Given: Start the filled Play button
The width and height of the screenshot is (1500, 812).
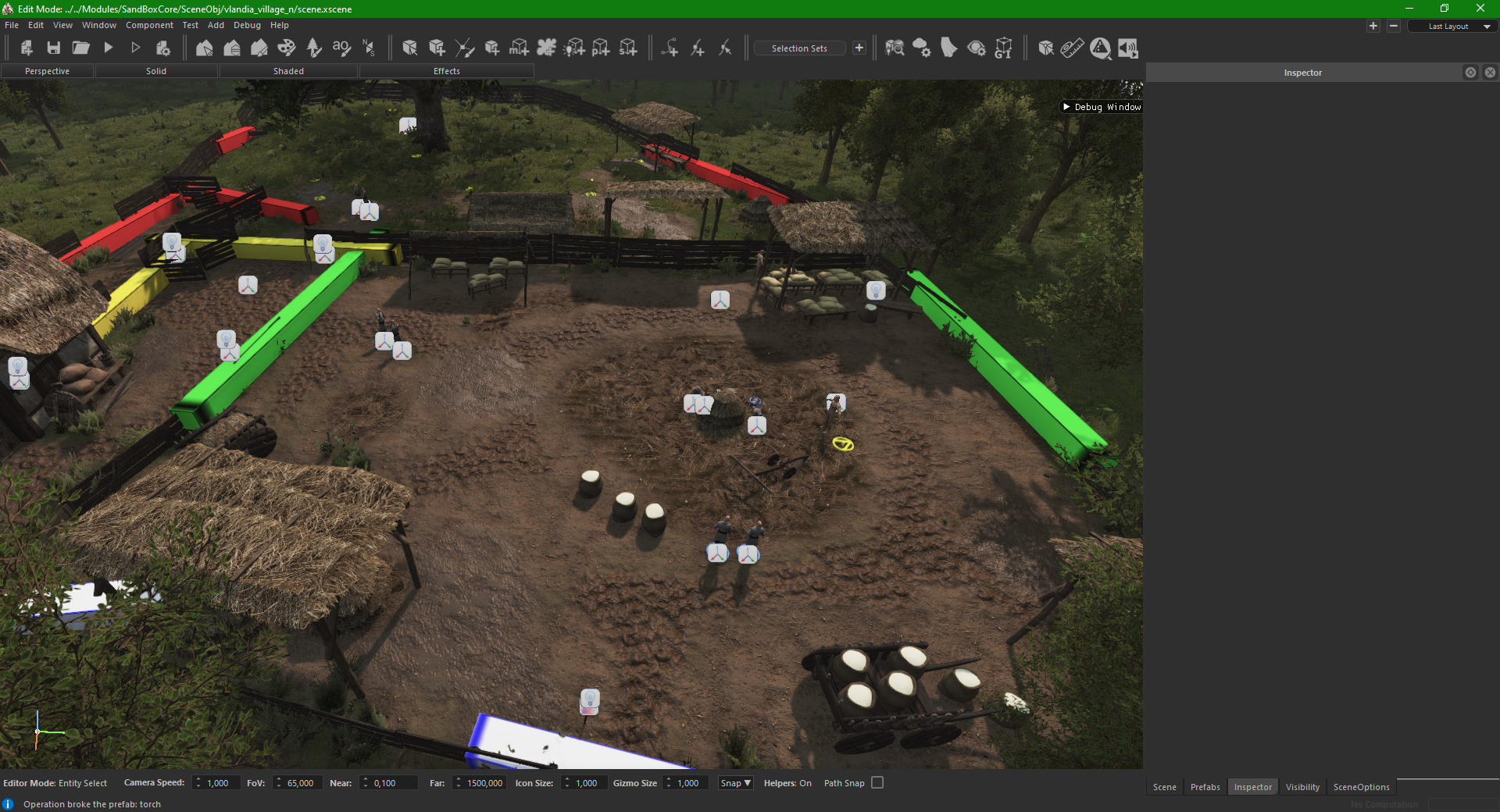Looking at the screenshot, I should pos(109,48).
